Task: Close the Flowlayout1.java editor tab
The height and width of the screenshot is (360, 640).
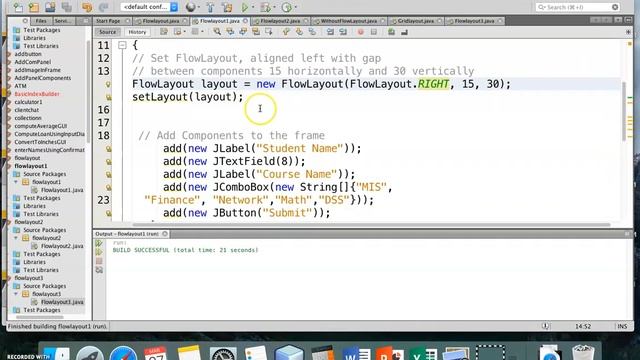Action: pyautogui.click(x=245, y=21)
